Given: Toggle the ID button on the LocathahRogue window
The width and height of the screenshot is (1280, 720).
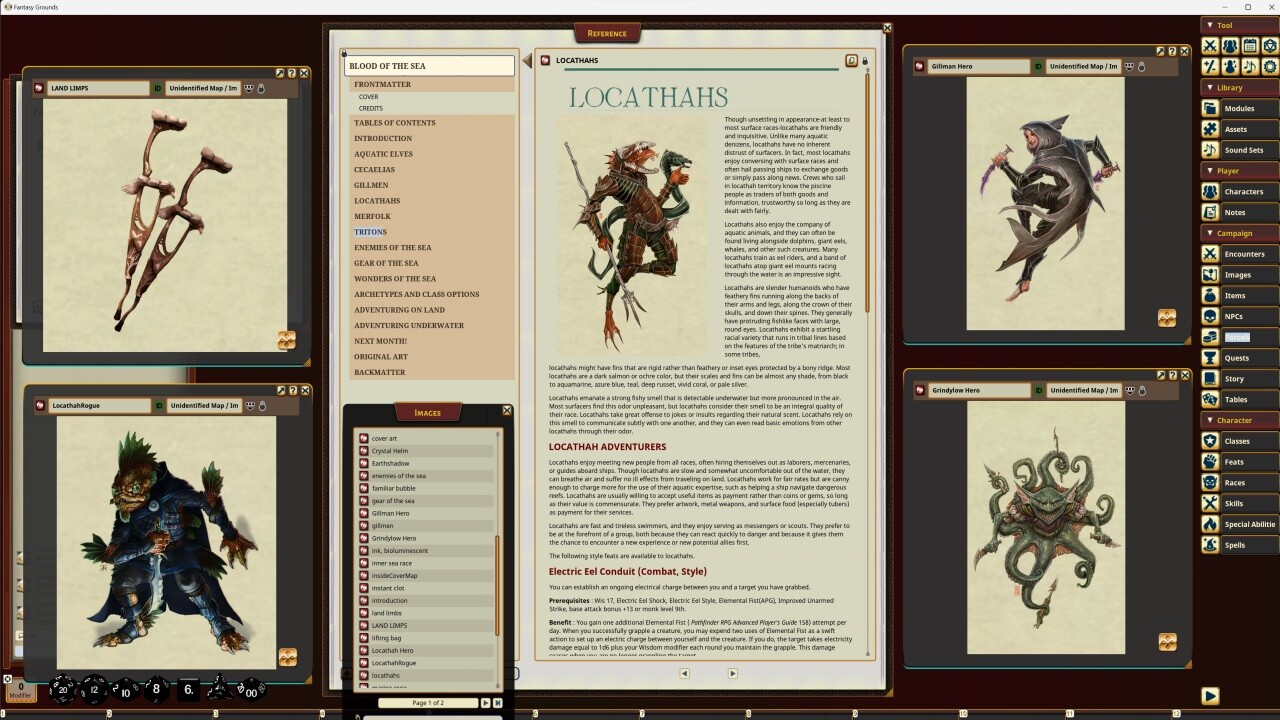Looking at the screenshot, I should tap(159, 405).
